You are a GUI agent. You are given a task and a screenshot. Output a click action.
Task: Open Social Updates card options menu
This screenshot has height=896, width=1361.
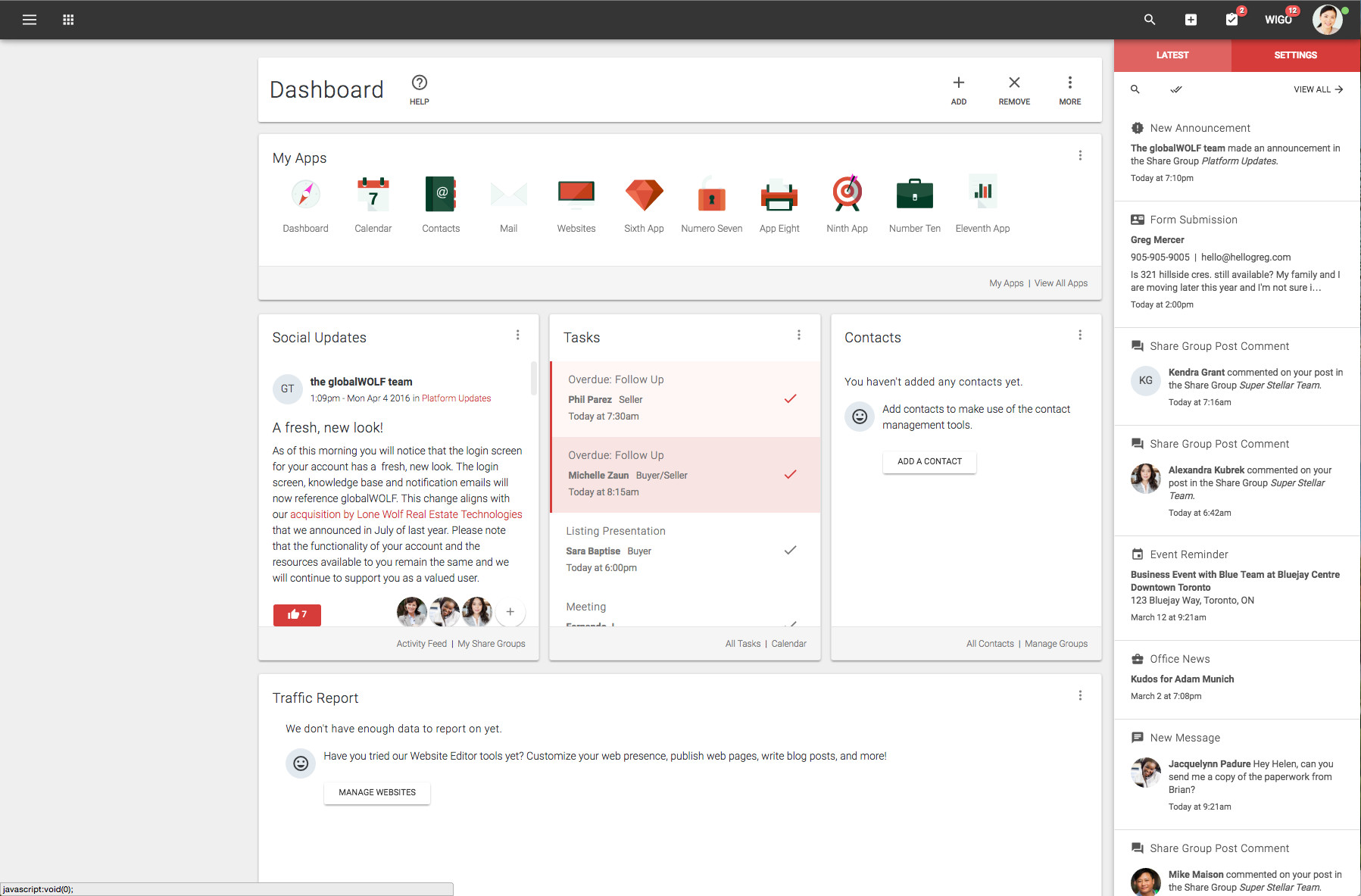pyautogui.click(x=518, y=335)
